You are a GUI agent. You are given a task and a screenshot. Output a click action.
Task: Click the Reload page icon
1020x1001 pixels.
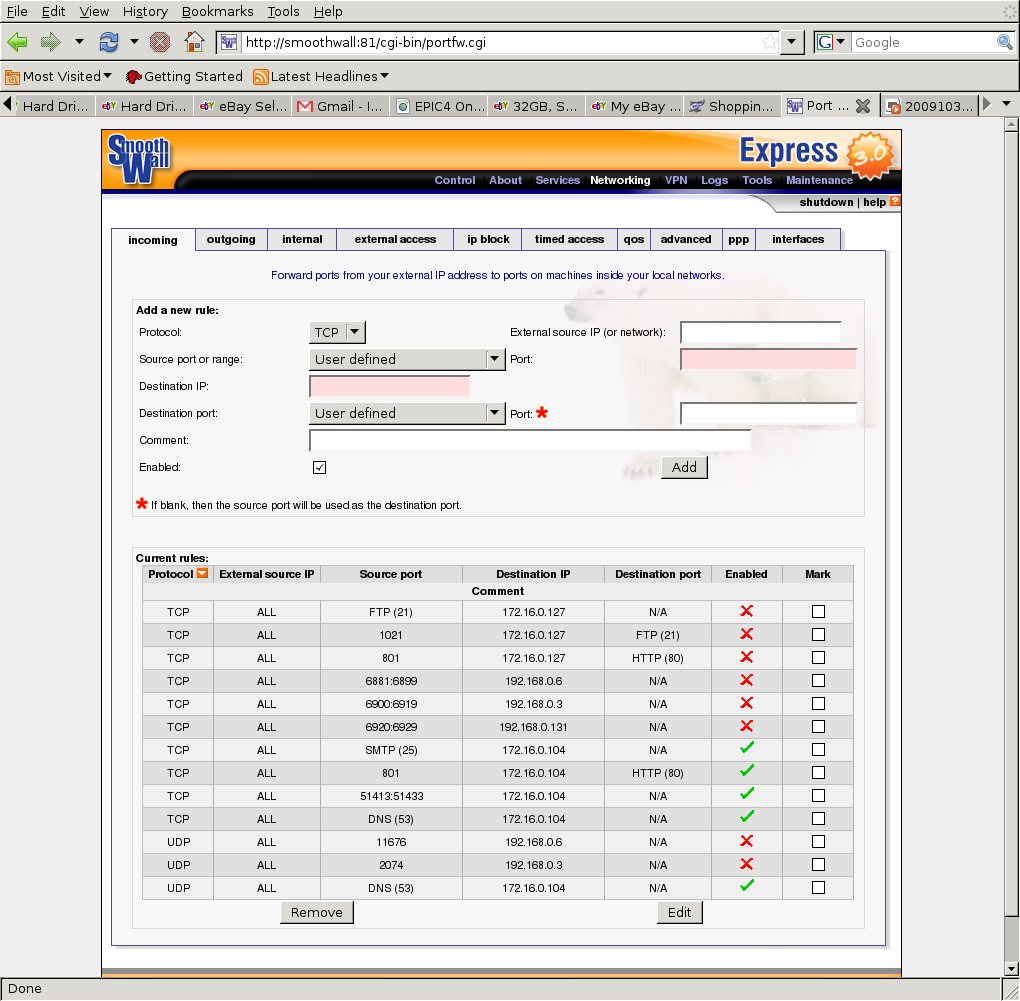108,42
